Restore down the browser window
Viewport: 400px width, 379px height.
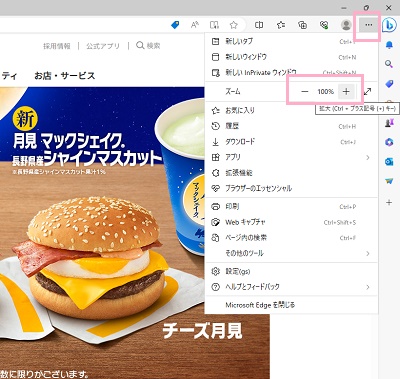(x=366, y=7)
